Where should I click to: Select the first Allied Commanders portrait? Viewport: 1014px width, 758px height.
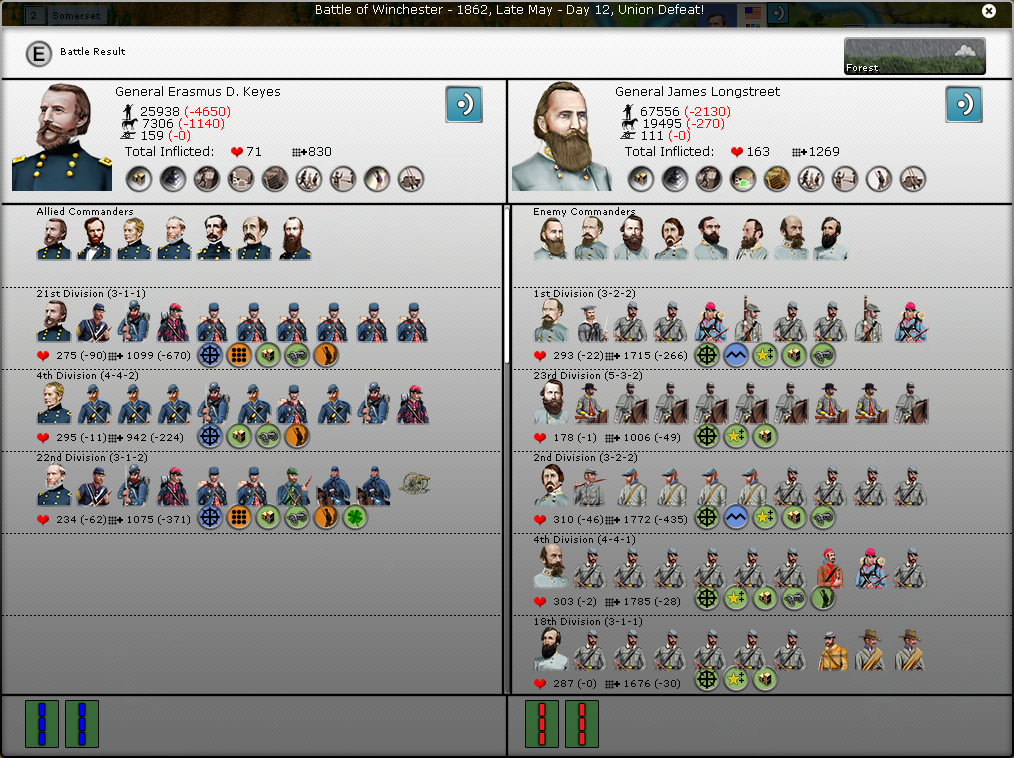[54, 239]
